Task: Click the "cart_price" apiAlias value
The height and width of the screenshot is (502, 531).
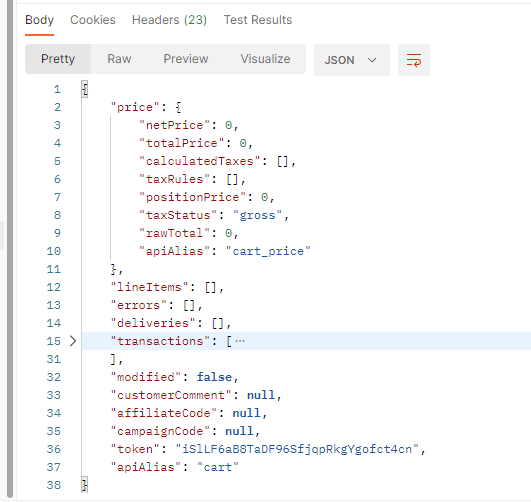Action: (268, 251)
